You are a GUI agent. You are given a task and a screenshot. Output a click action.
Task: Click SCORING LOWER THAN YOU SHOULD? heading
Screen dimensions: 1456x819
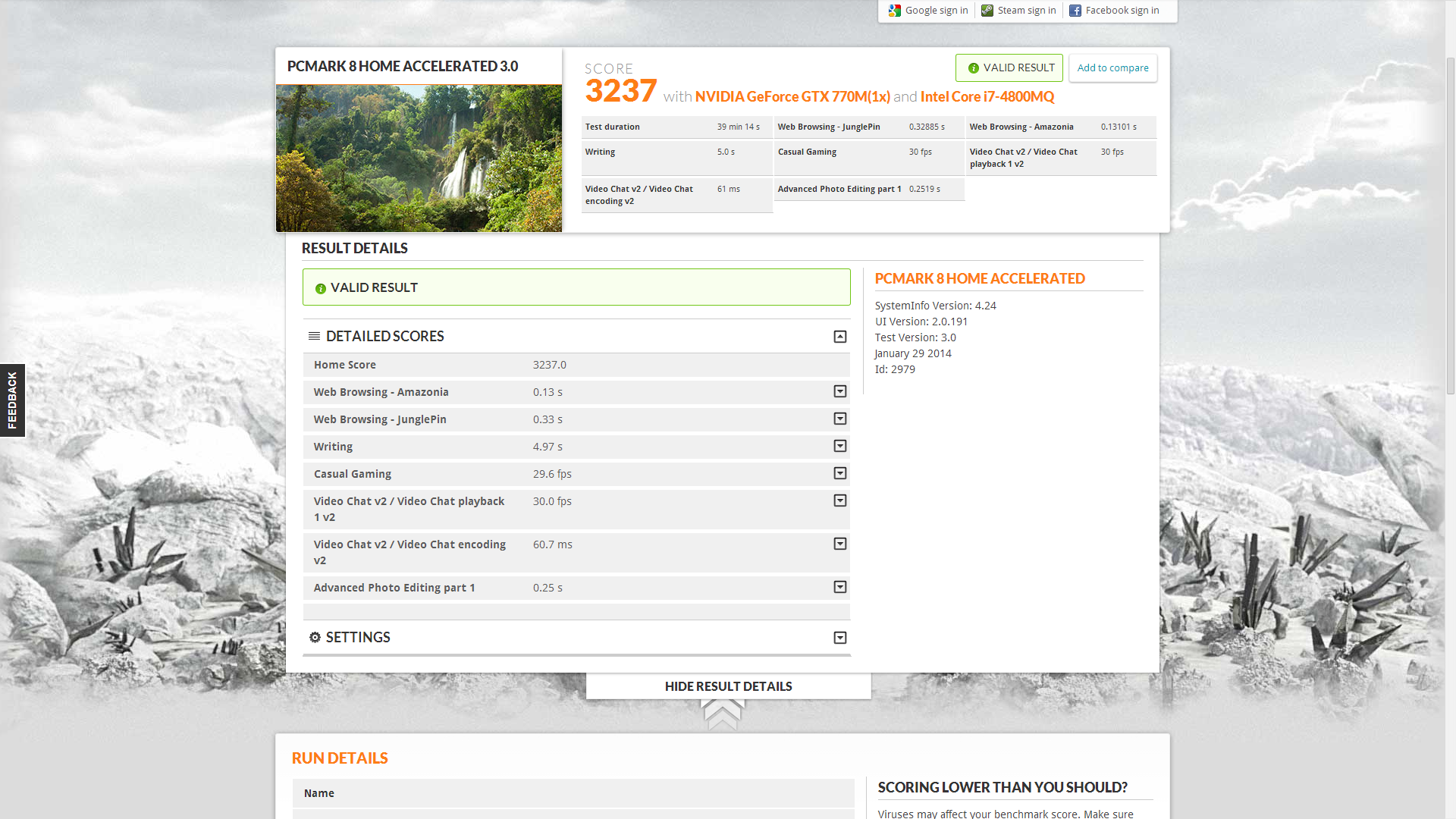tap(1003, 788)
